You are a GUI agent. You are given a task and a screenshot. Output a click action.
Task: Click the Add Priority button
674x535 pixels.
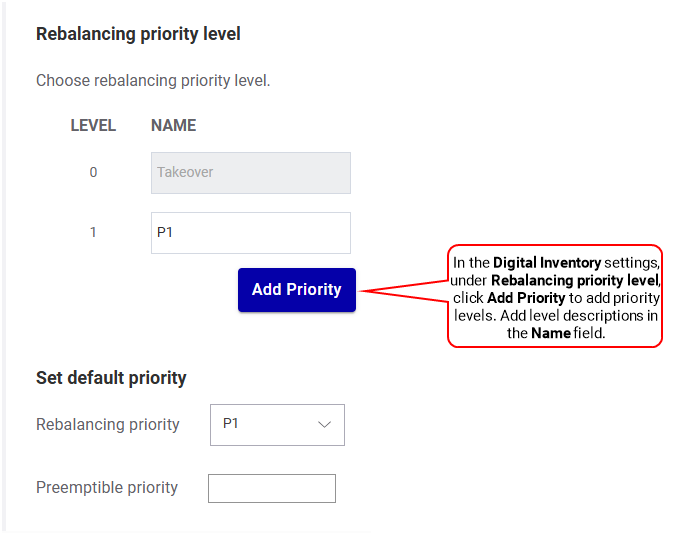pos(296,290)
